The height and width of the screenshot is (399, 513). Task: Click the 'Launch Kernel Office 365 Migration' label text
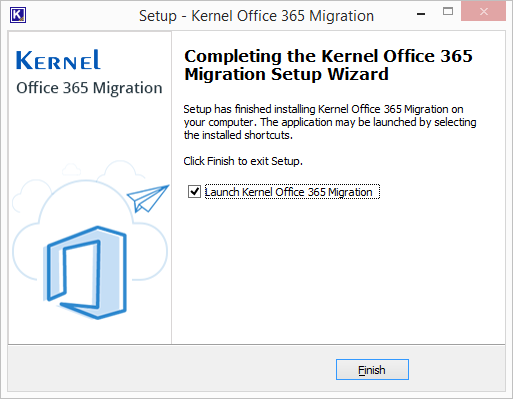pyautogui.click(x=288, y=192)
